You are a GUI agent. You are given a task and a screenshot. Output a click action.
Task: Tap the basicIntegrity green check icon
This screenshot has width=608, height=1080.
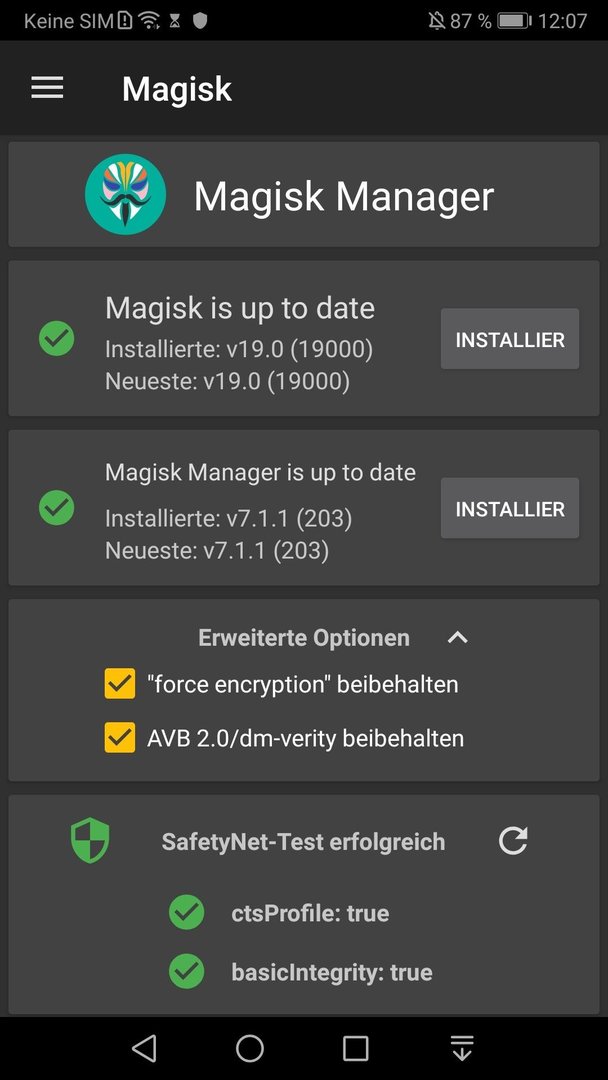coord(187,972)
